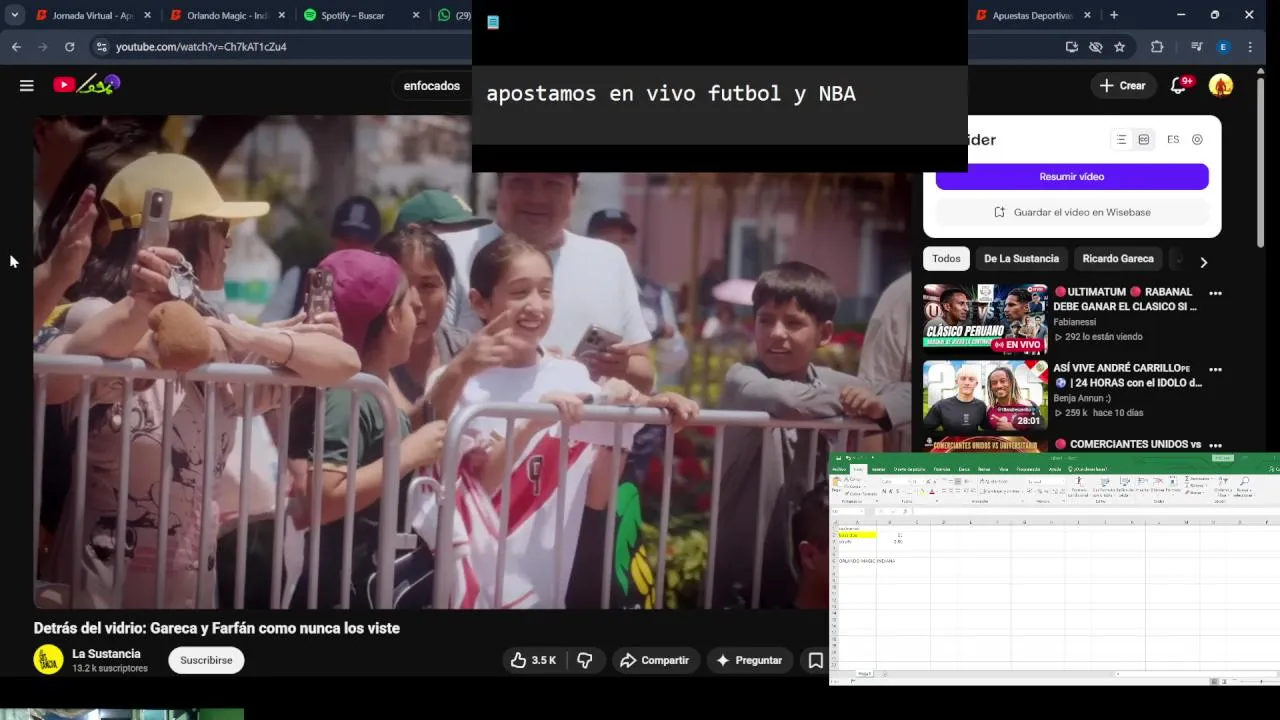Click the Compartir share button
This screenshot has width=1280, height=720.
point(654,660)
